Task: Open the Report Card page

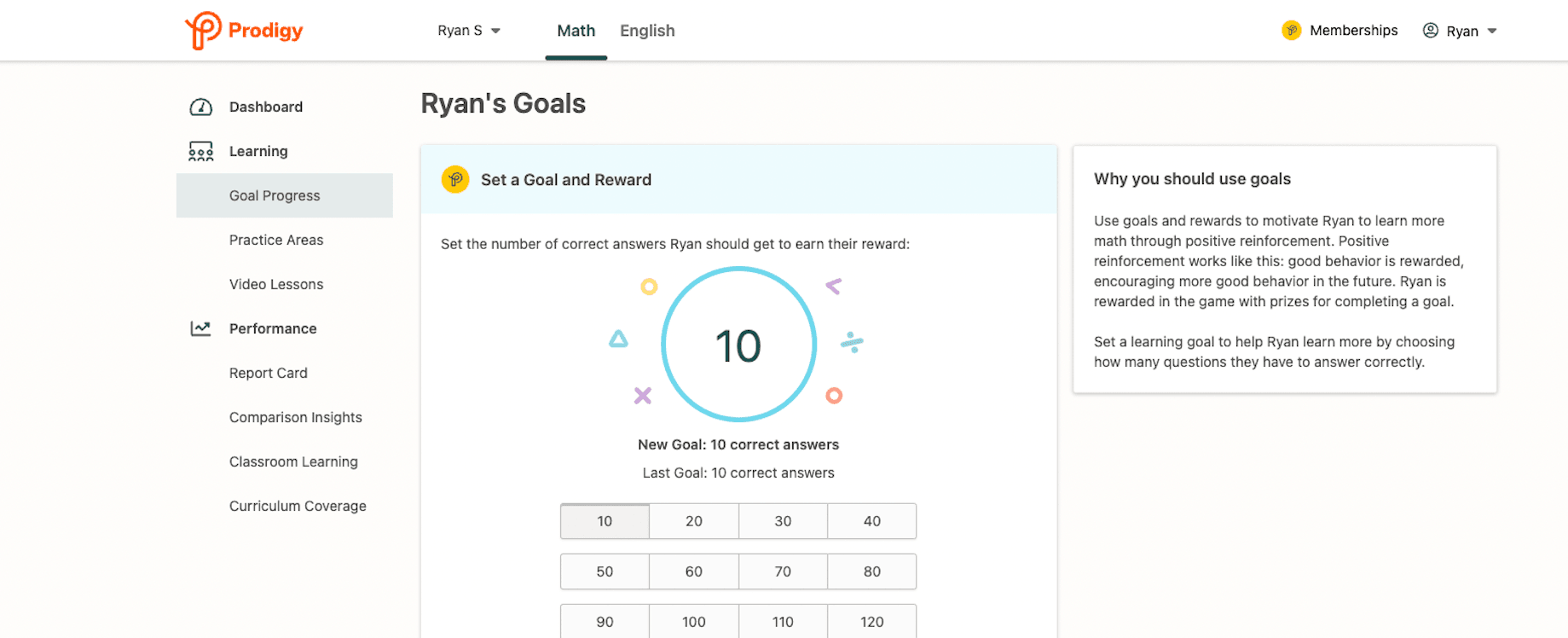Action: [268, 373]
